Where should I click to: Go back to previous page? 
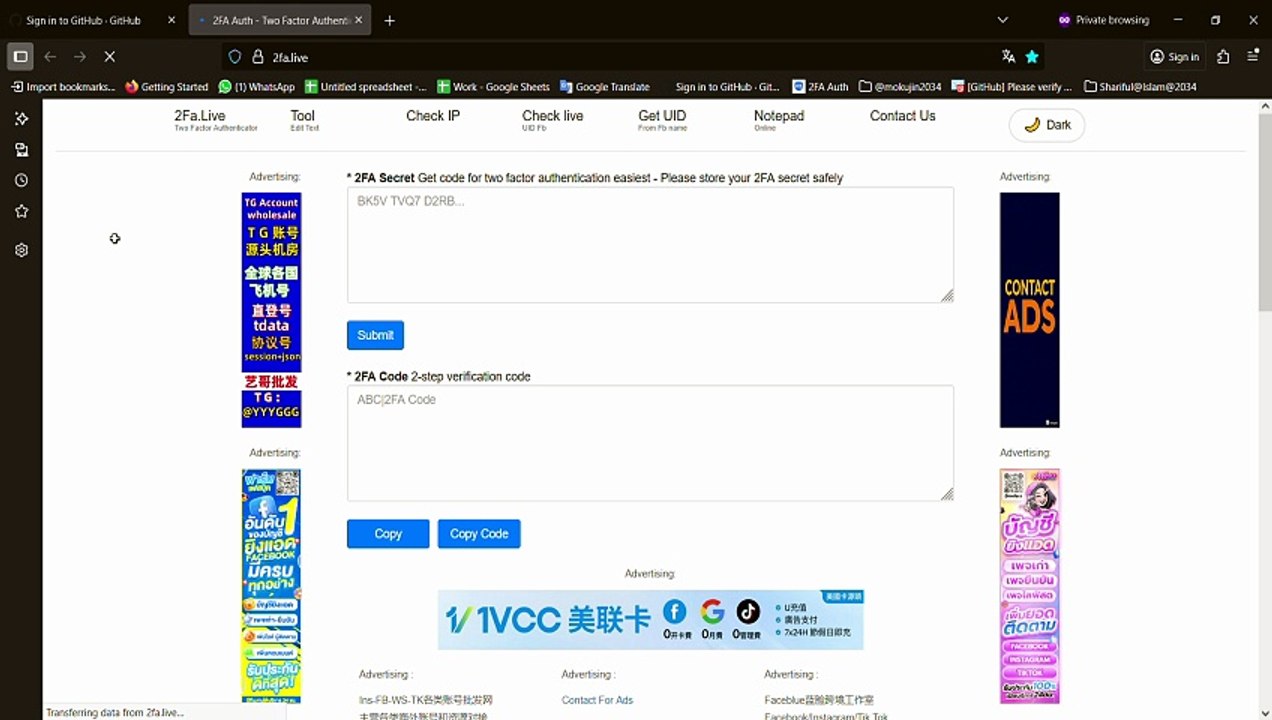50,57
